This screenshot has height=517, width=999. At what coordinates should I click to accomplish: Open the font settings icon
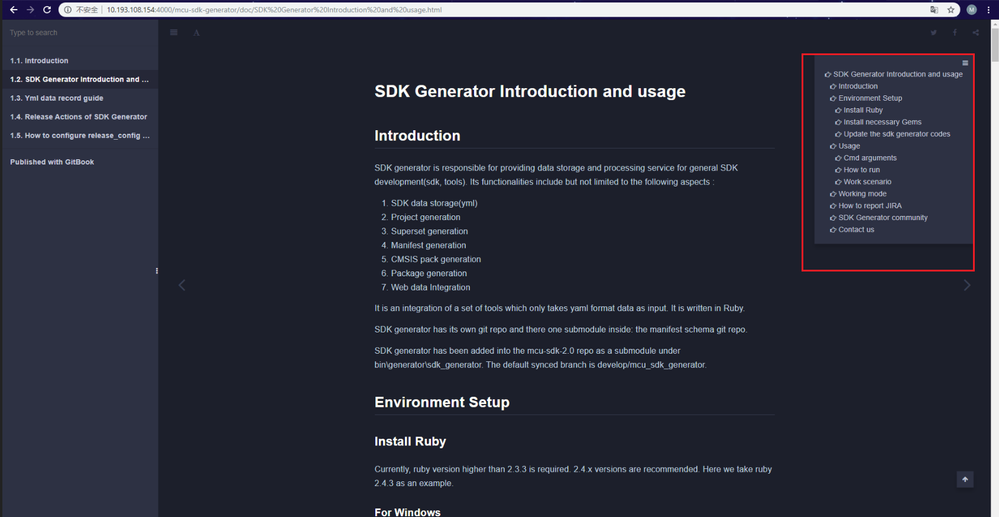[x=196, y=33]
